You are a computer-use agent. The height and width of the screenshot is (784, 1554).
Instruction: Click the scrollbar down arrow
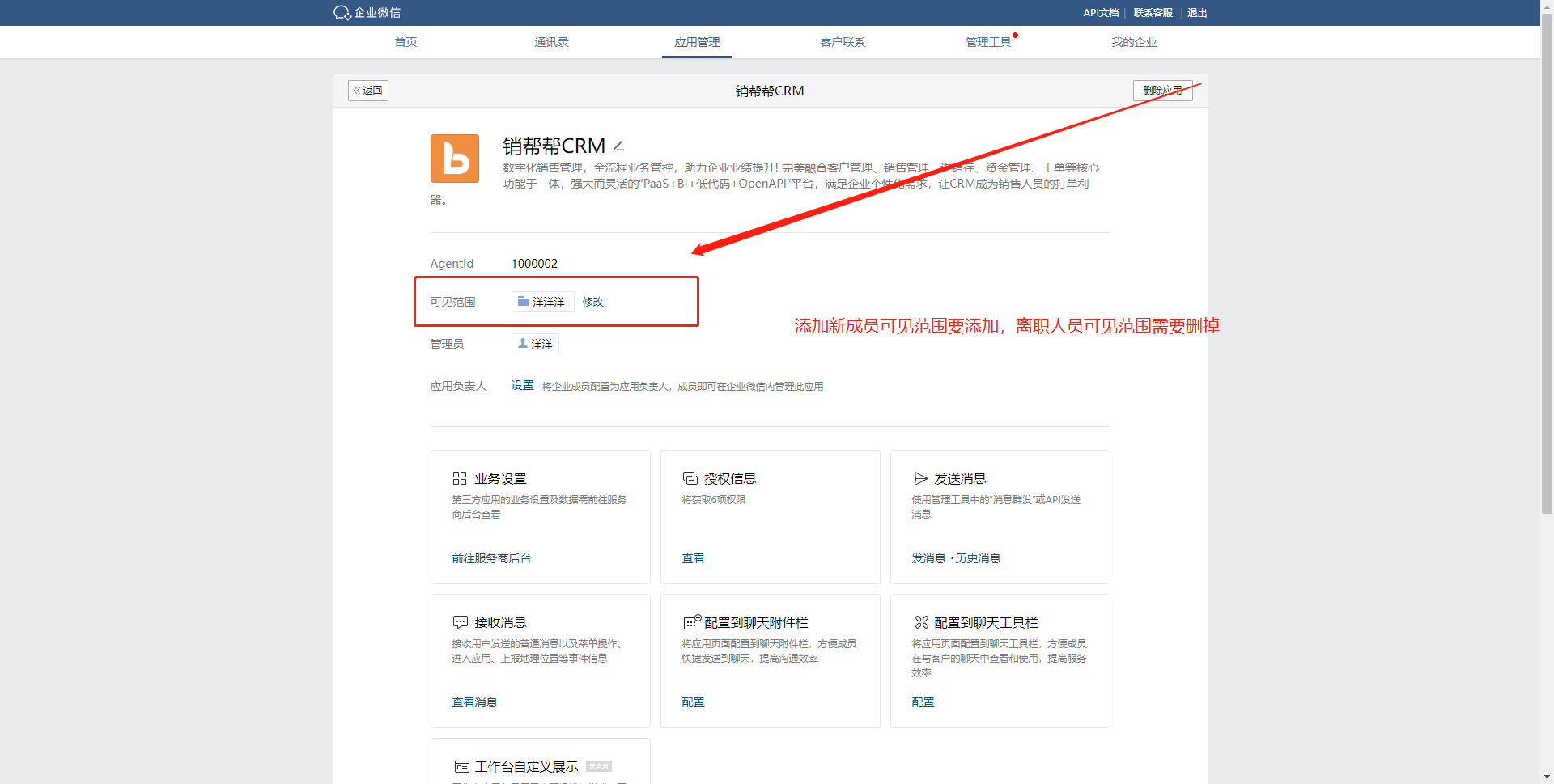pos(1547,777)
